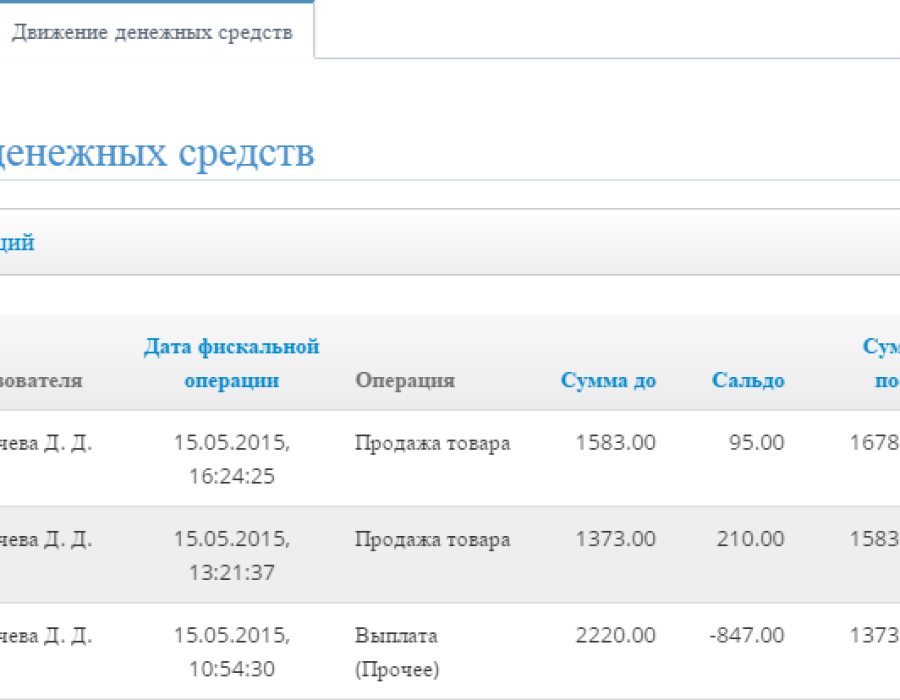Sort by Сумма до column header

[x=608, y=380]
